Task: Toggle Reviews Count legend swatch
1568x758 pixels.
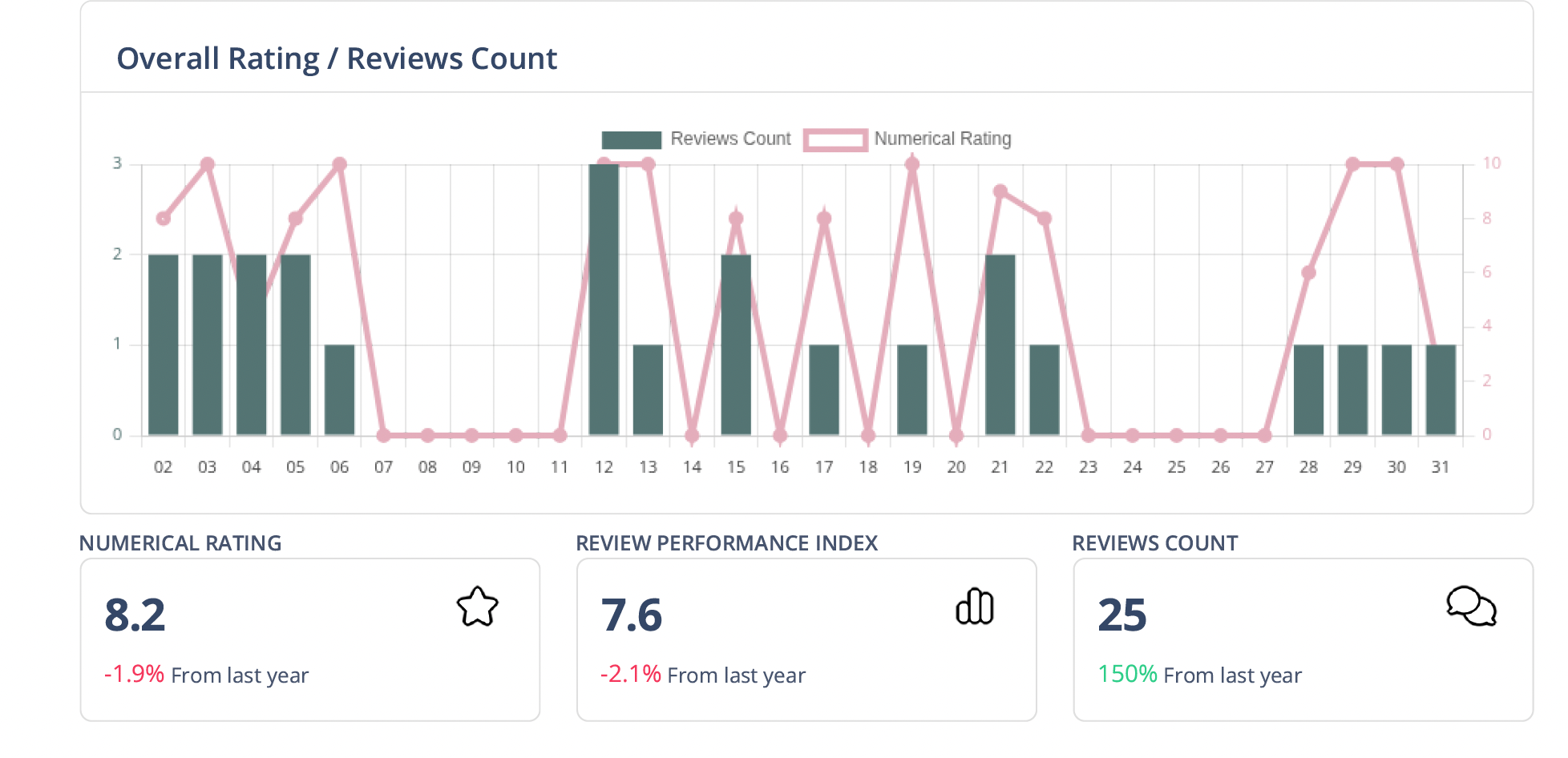Action: pyautogui.click(x=631, y=139)
